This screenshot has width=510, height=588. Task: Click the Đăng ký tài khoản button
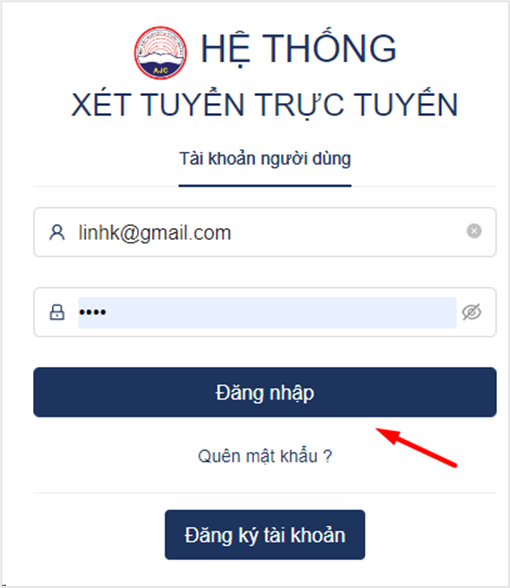(x=265, y=535)
